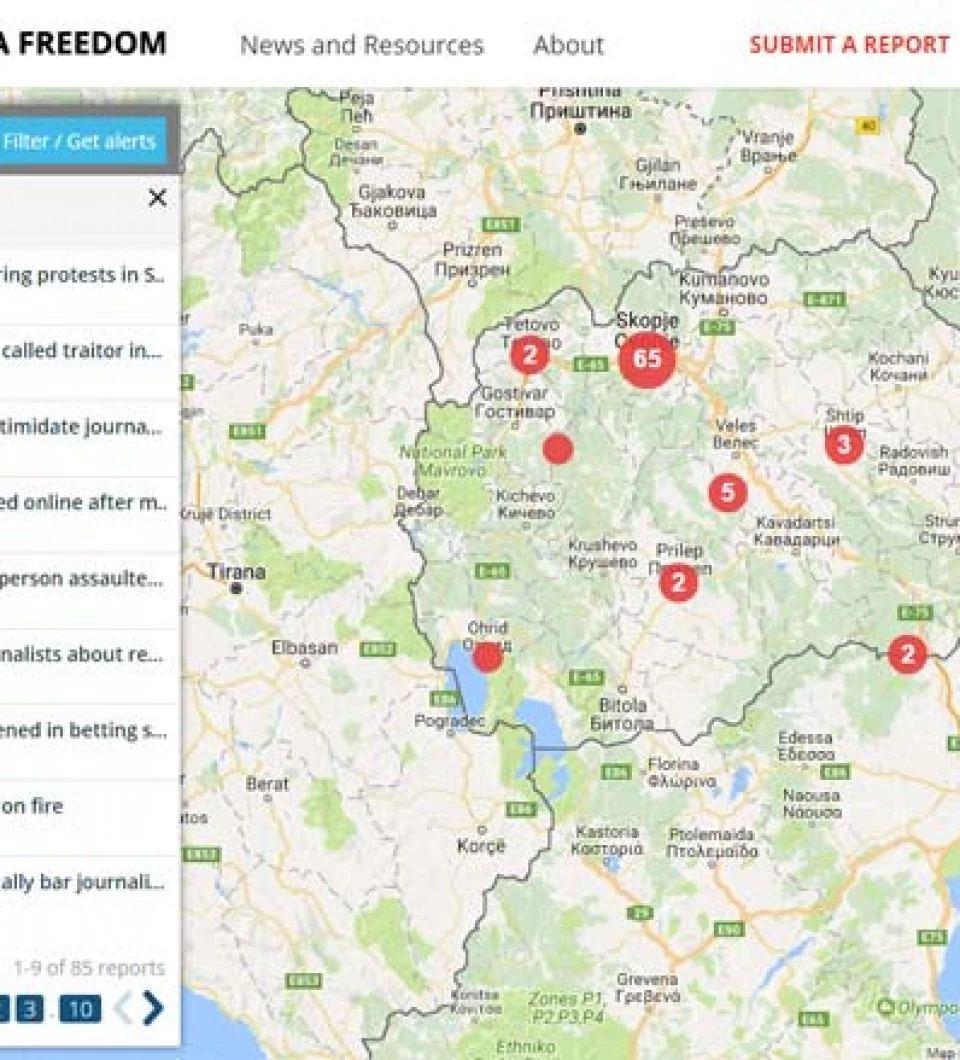Click the SUBMIT A REPORT link
The image size is (960, 1060).
point(849,45)
